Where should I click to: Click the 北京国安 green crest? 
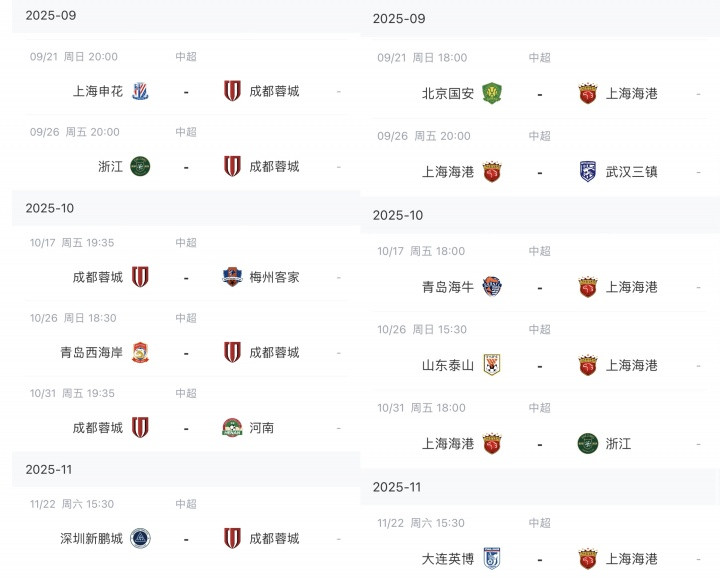tap(491, 94)
